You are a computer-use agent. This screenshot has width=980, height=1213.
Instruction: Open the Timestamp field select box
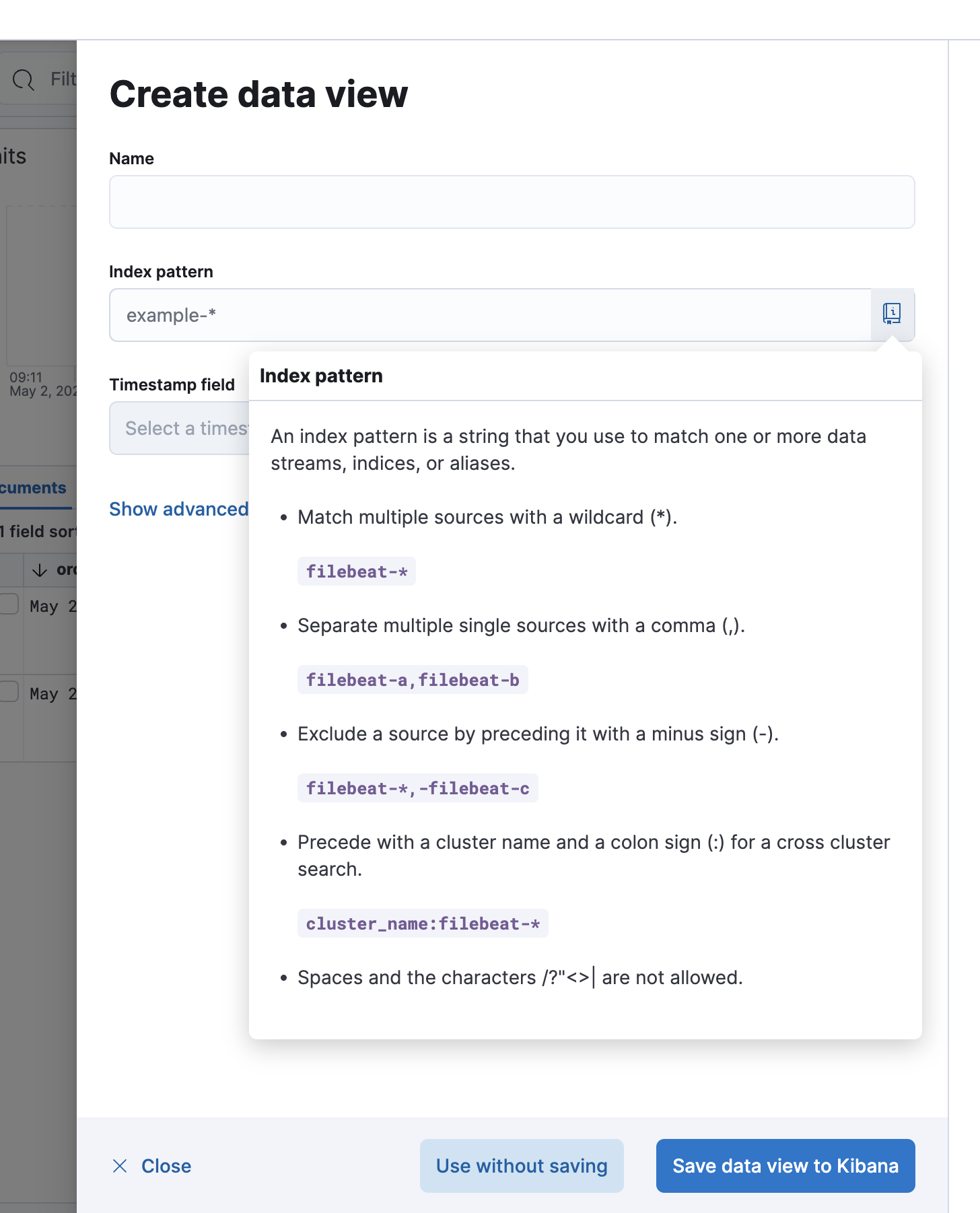pos(179,428)
